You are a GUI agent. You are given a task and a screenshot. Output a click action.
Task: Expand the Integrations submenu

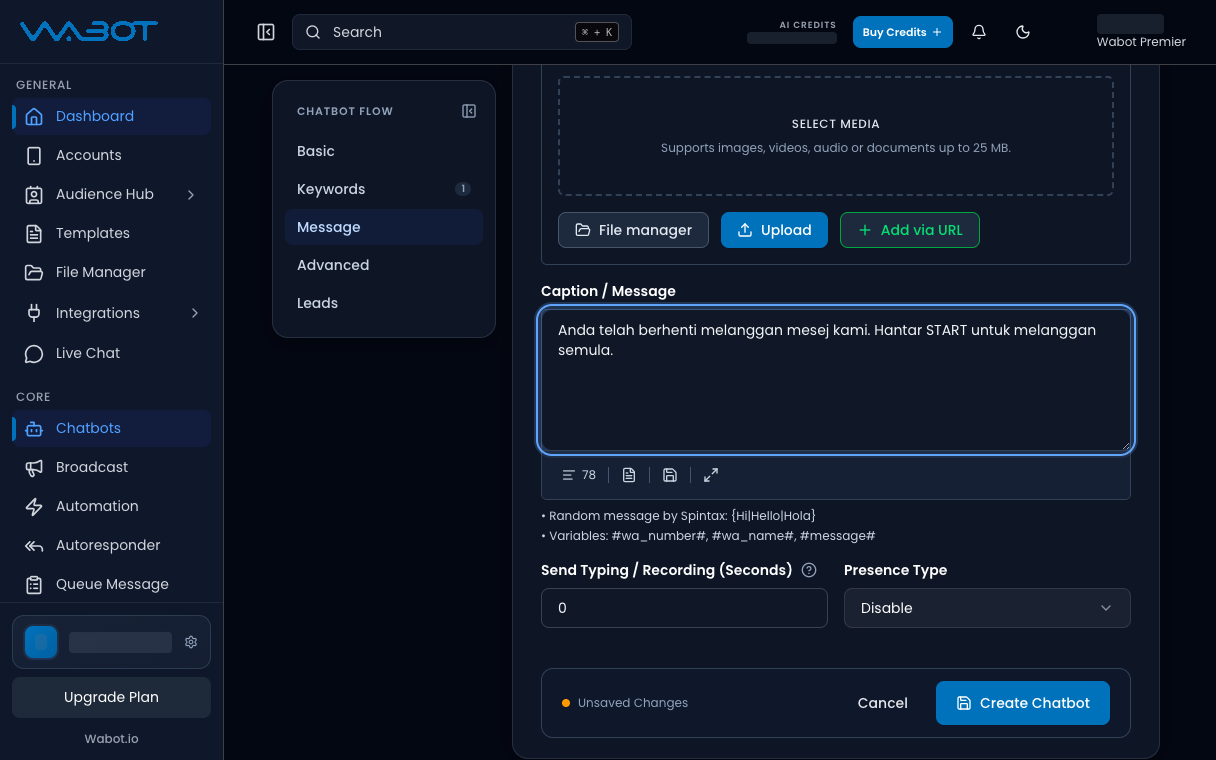[x=111, y=313]
